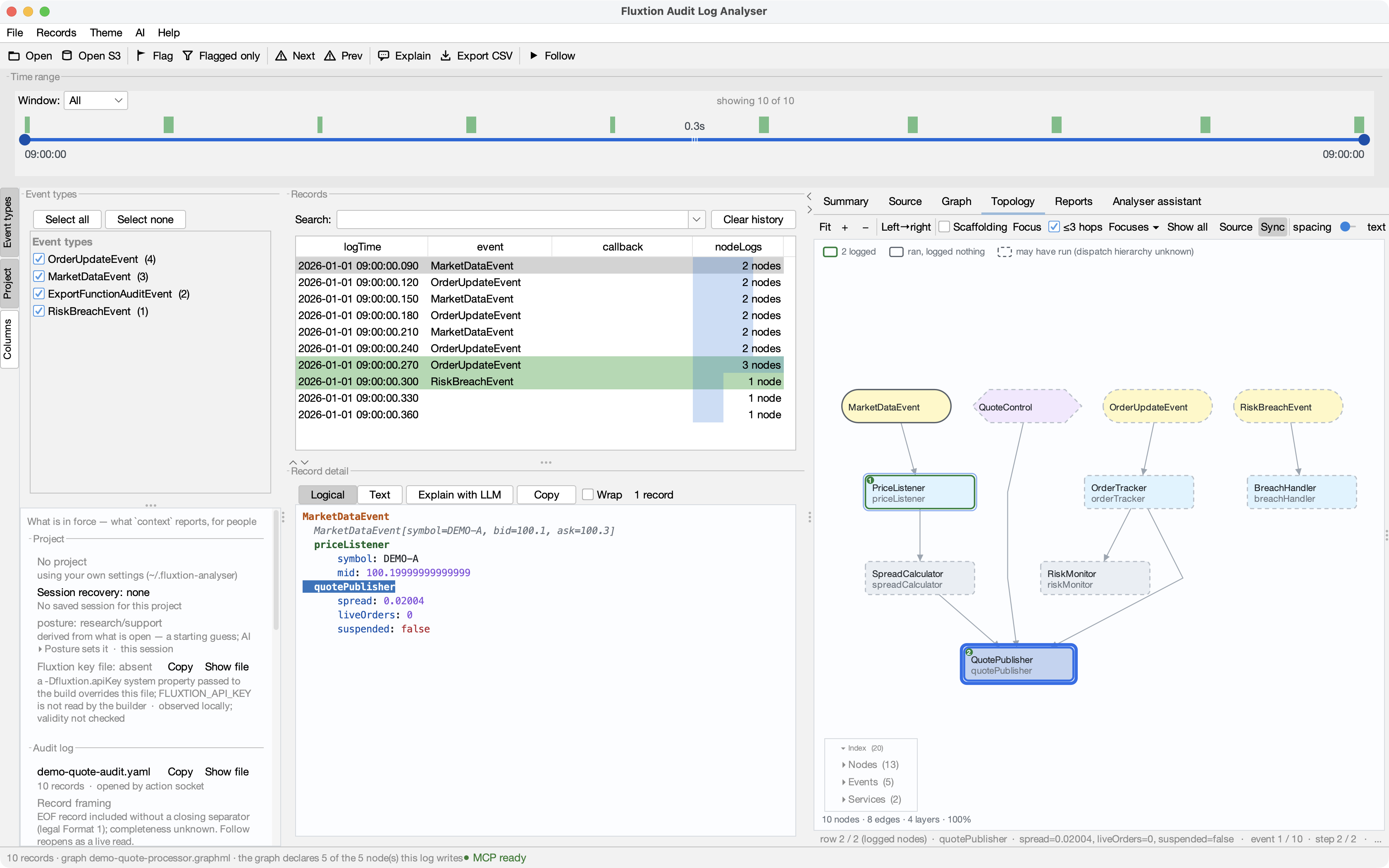Screen dimensions: 1389x868
Task: Click the Flagged only filter icon
Action: 188,56
